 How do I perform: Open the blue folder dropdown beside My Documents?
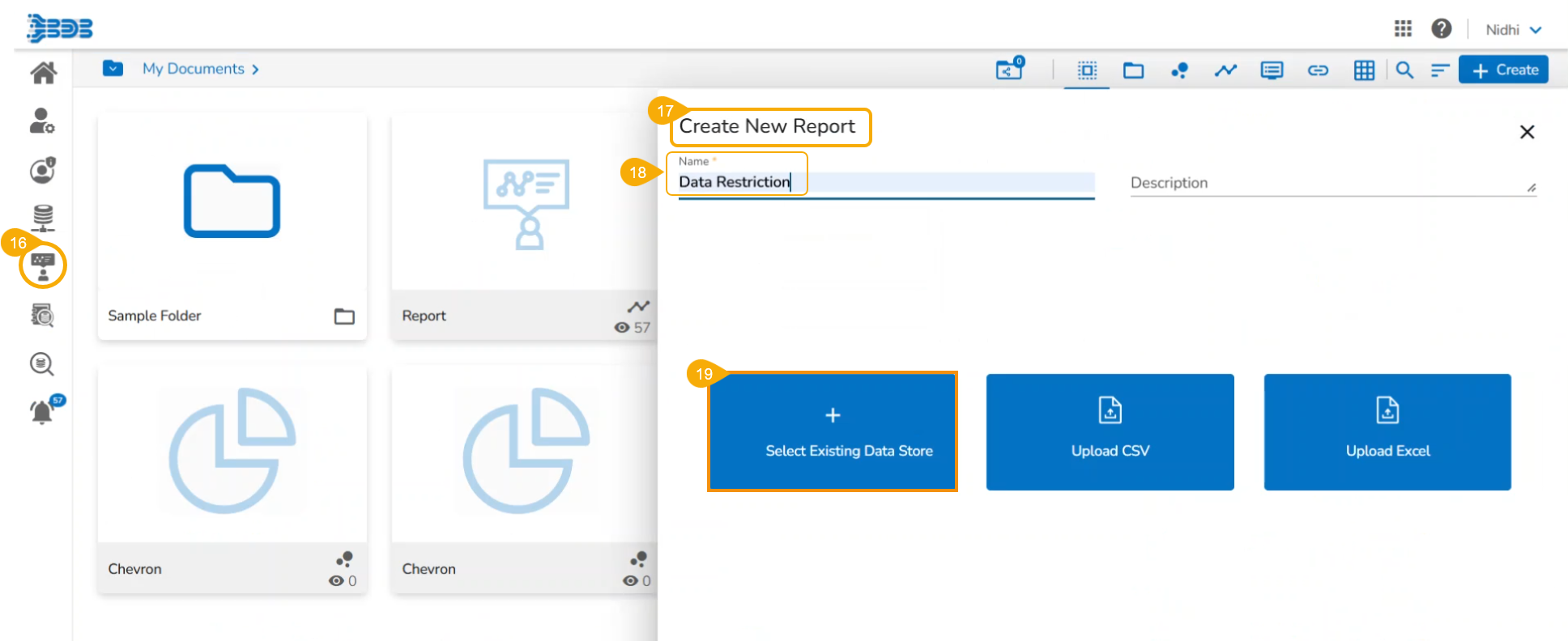pyautogui.click(x=113, y=69)
